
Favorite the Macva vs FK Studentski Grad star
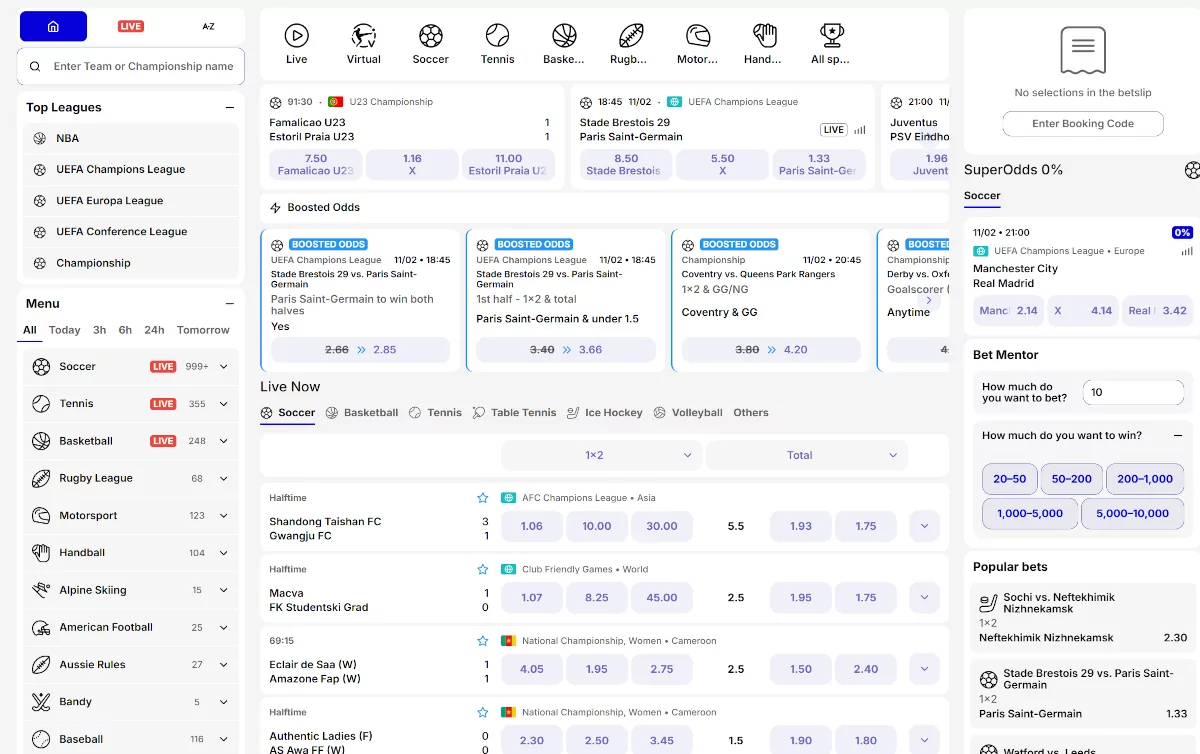pyautogui.click(x=483, y=569)
